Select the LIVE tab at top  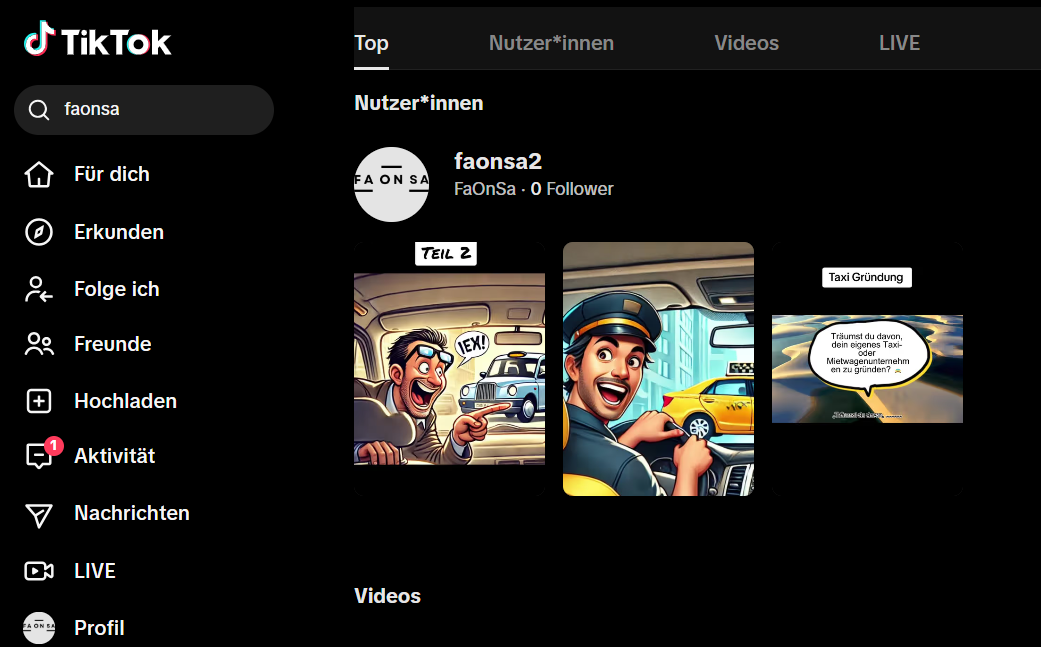[899, 43]
